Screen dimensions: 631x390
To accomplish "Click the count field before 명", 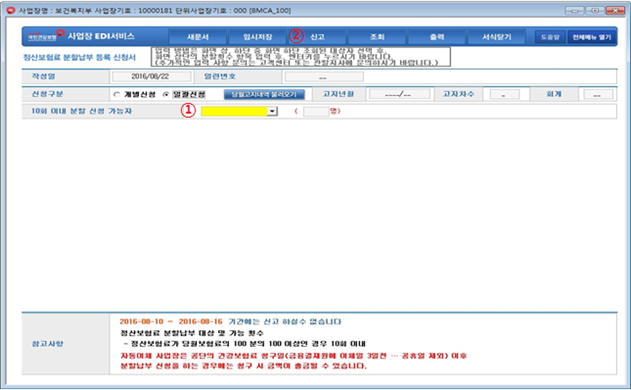I will (x=316, y=111).
